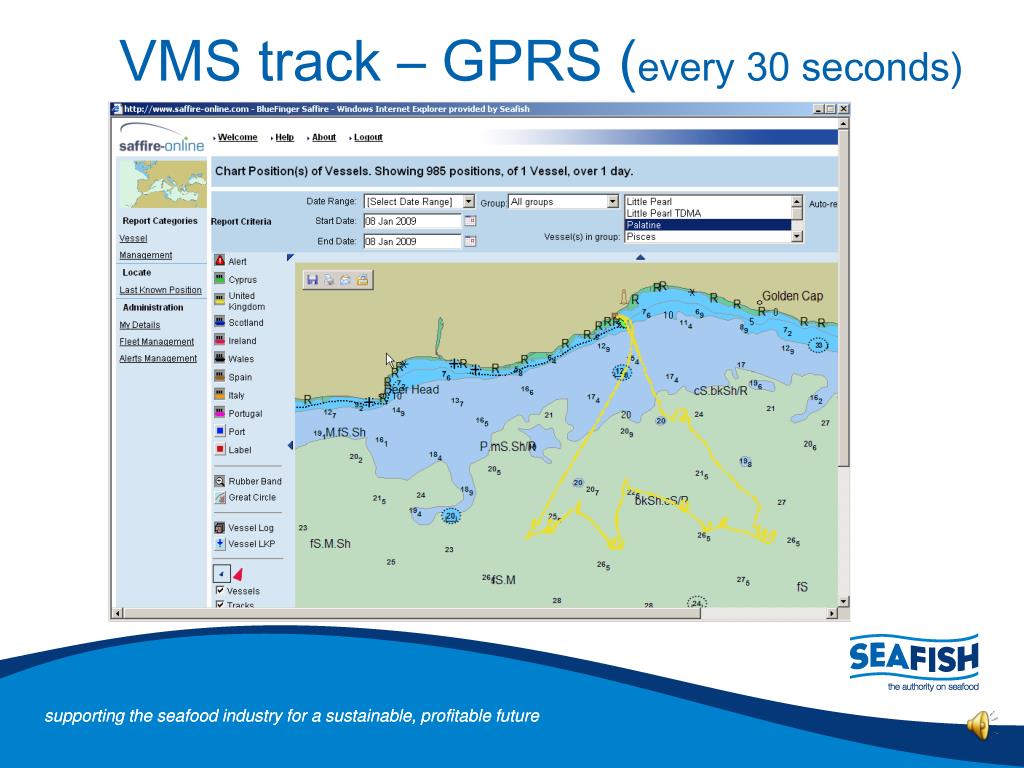Click the Ireland vessel icon

pyautogui.click(x=220, y=340)
